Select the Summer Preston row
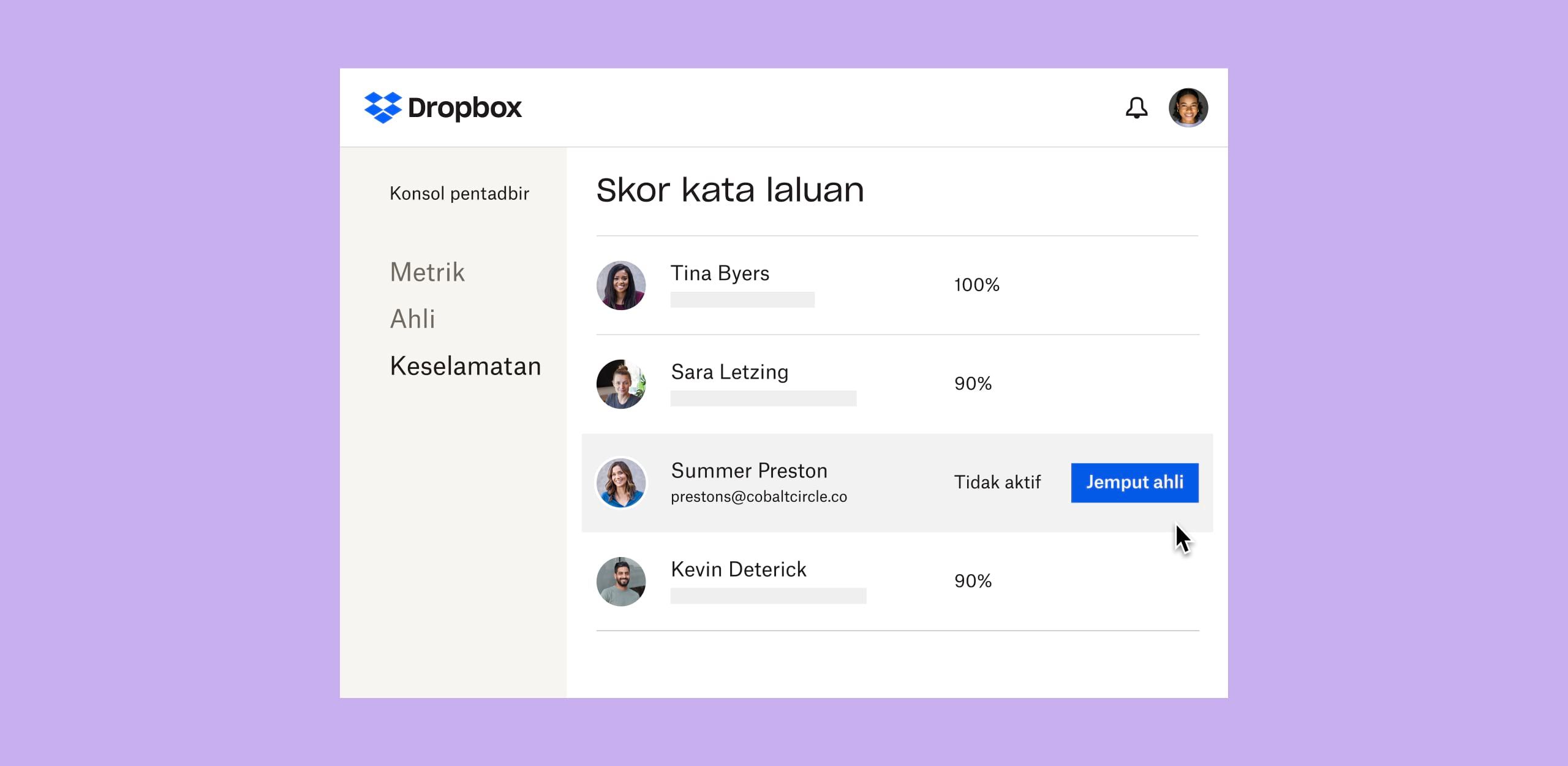1568x766 pixels. 897,482
